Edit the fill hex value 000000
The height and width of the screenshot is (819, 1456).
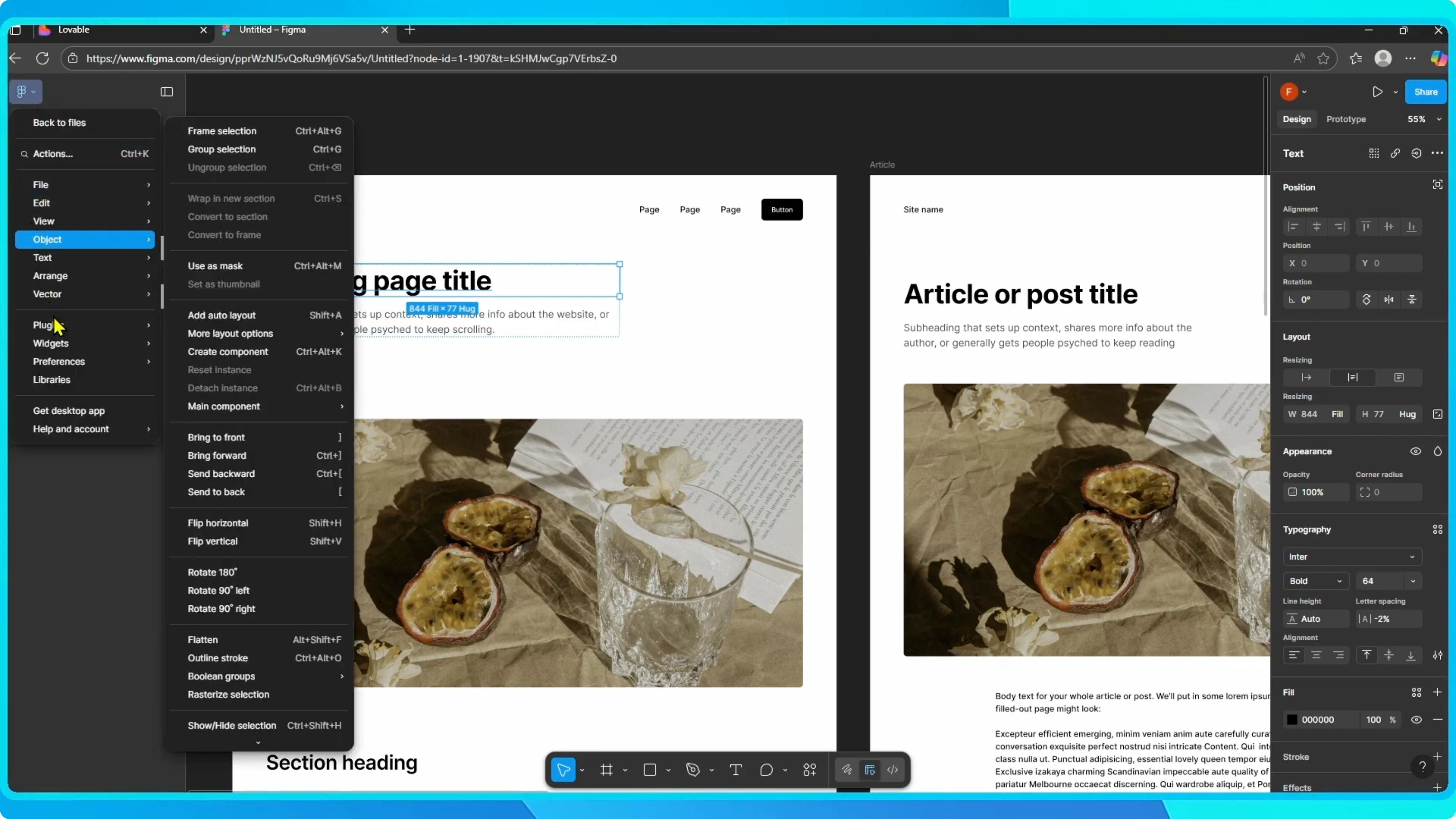(1318, 720)
